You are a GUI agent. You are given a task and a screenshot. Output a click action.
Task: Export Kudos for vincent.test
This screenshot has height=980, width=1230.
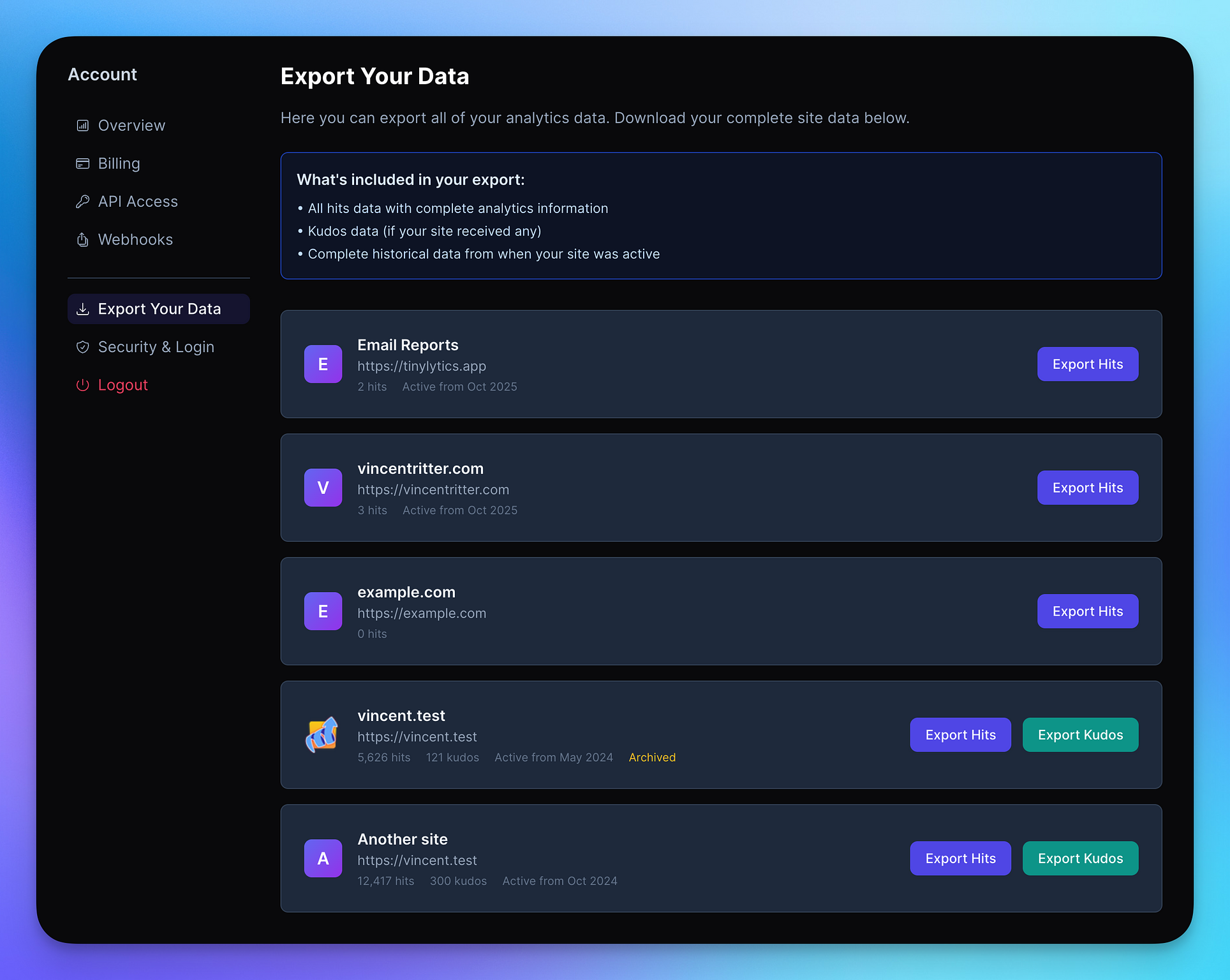click(1079, 735)
